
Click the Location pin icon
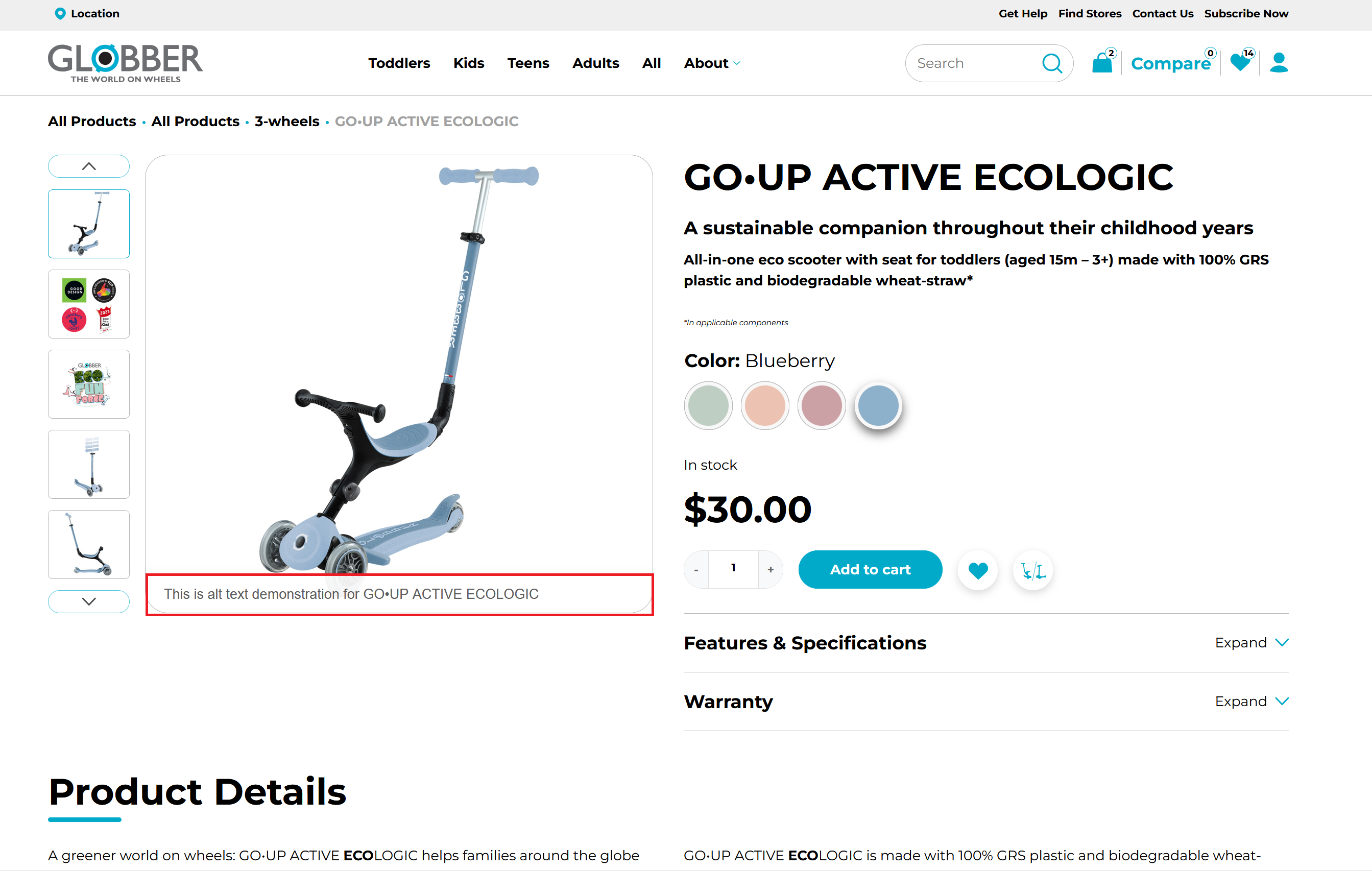[60, 13]
